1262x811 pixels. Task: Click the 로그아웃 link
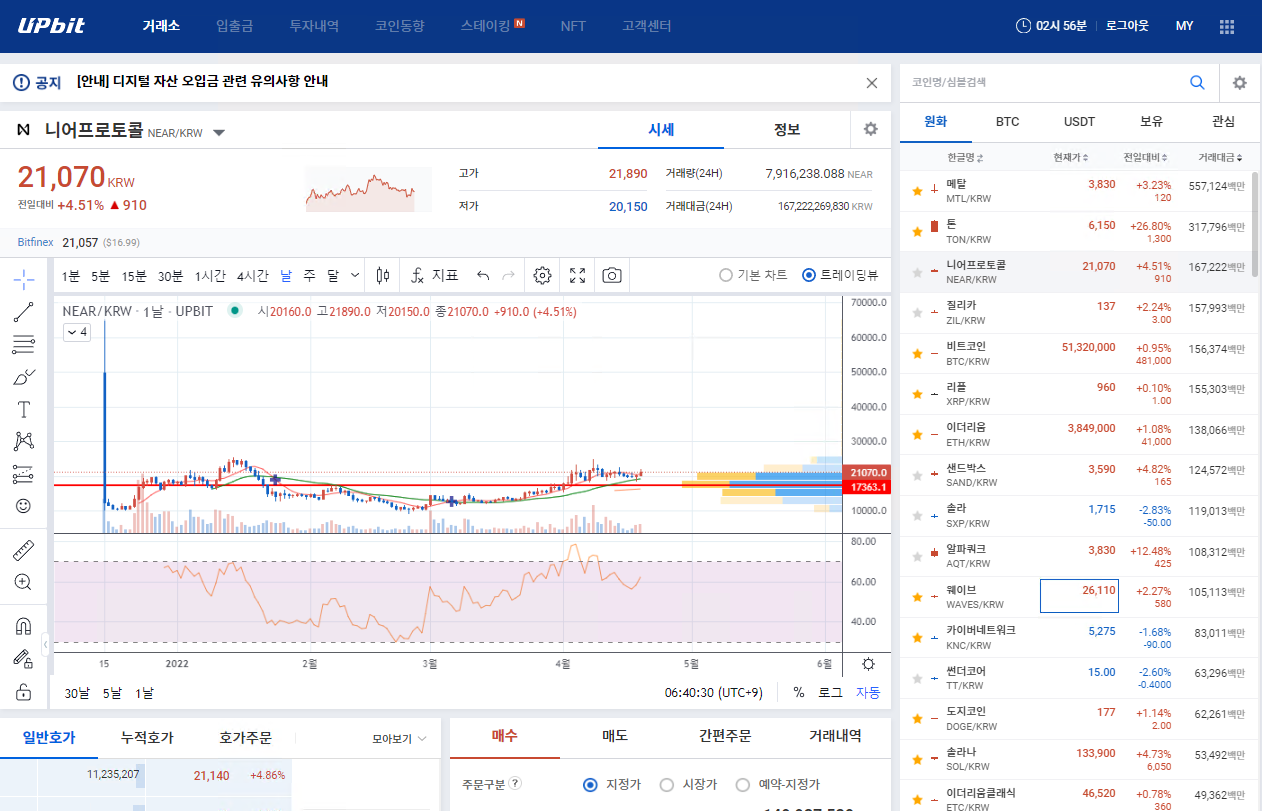coord(1127,26)
